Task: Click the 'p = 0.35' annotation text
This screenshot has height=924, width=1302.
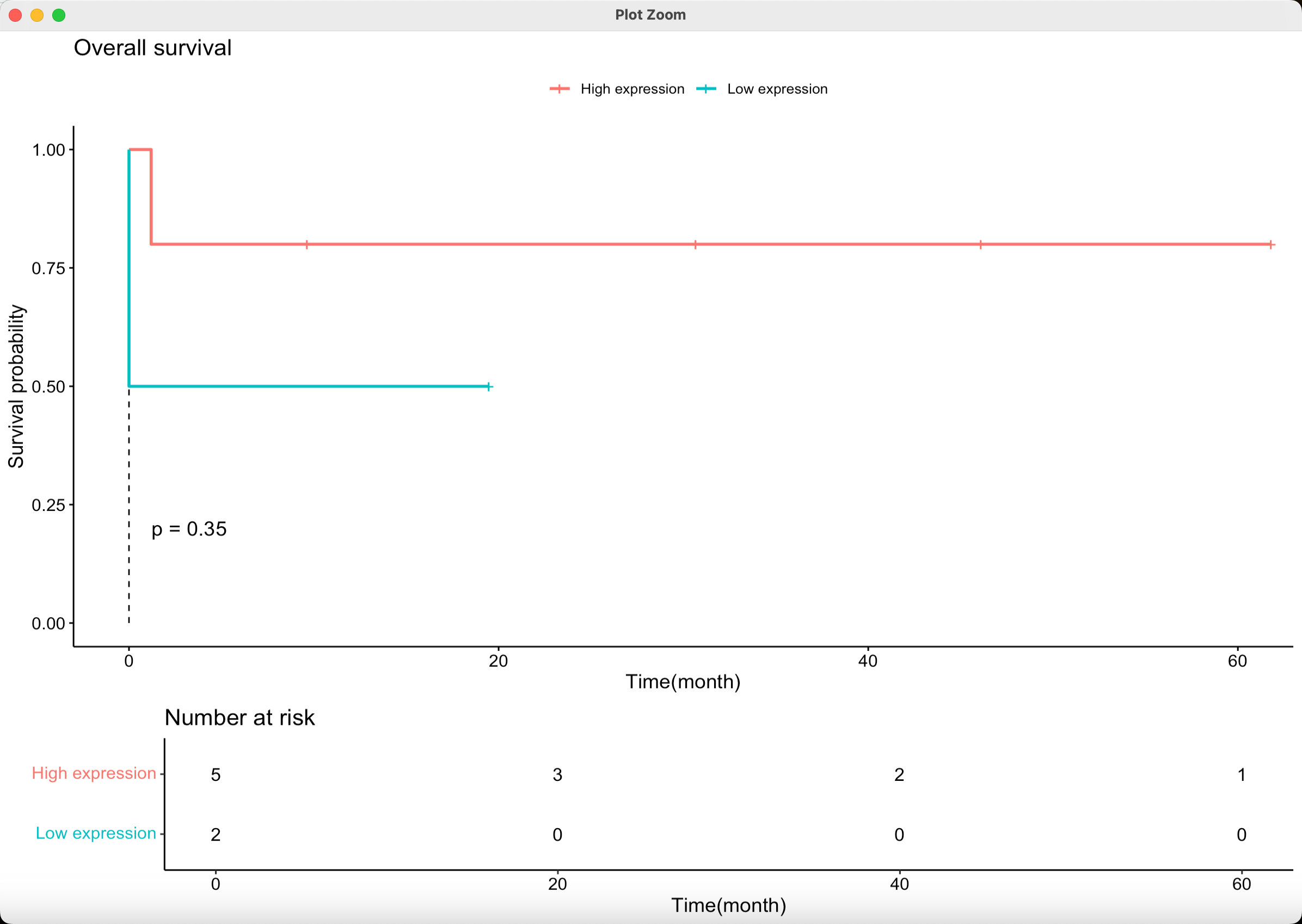Action: (189, 529)
